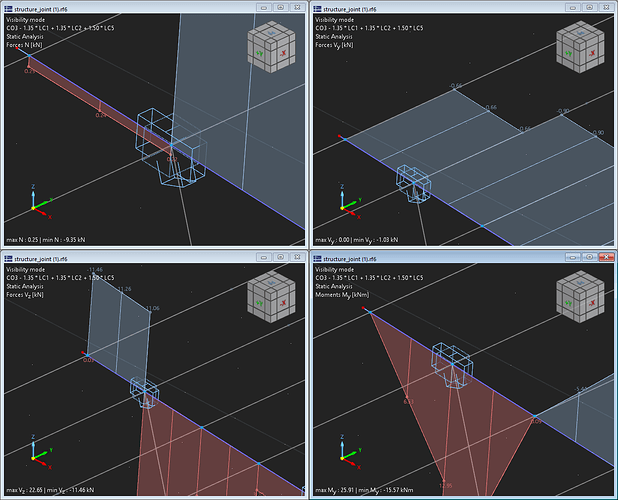The width and height of the screenshot is (618, 500).
Task: Click the navigation cube in the Forces N view
Action: click(x=273, y=44)
